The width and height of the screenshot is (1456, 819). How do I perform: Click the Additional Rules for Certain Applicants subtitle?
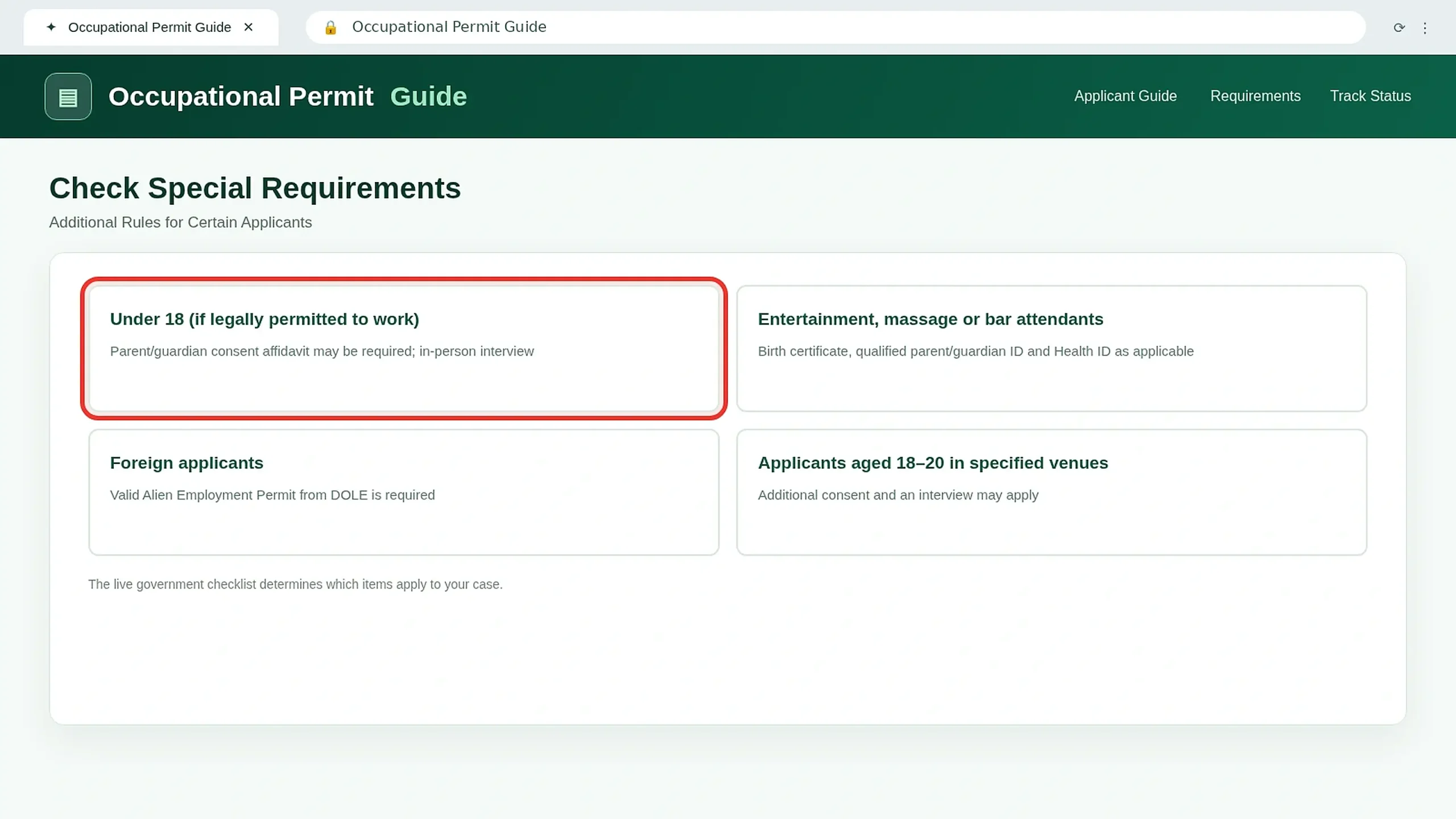180,222
